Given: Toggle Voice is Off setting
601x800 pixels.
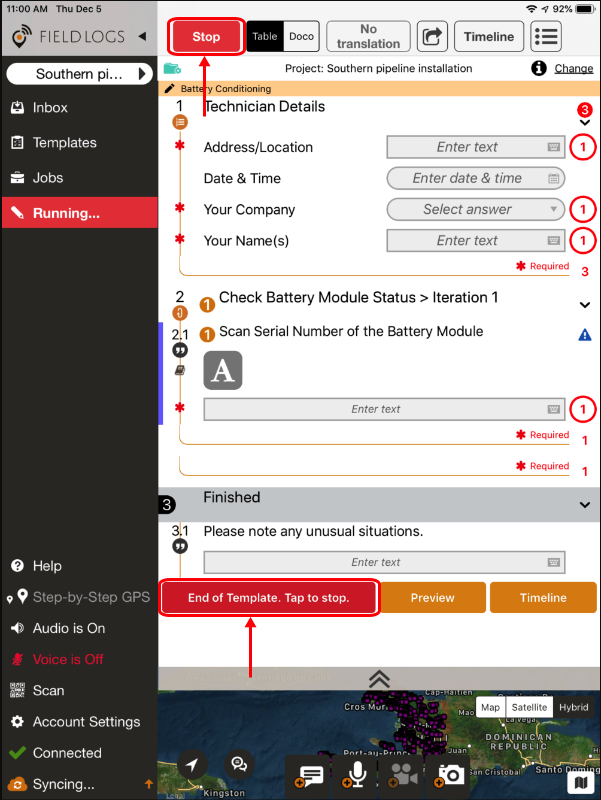Looking at the screenshot, I should 67,659.
